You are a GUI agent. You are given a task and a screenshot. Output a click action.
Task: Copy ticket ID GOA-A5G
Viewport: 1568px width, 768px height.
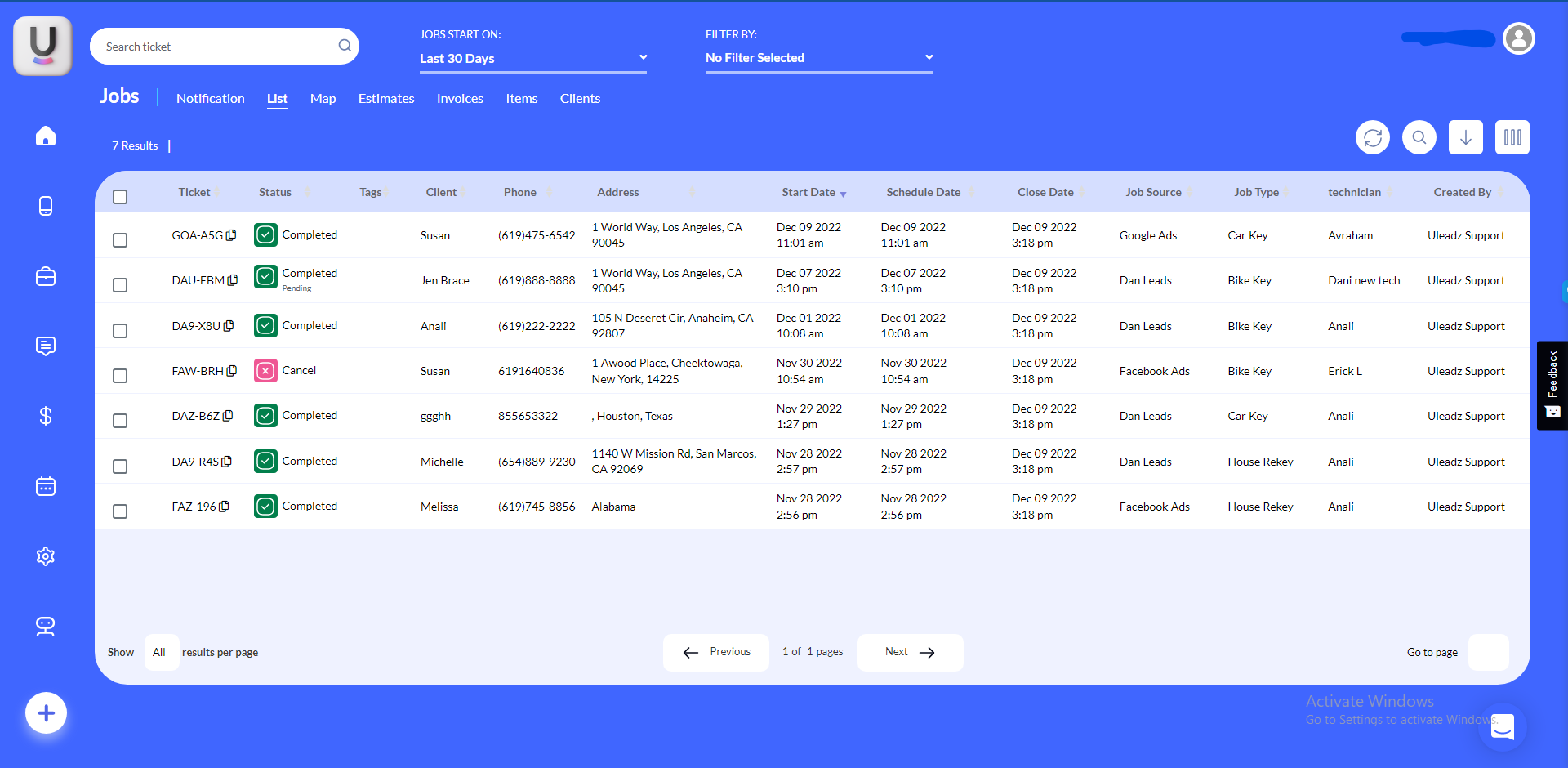[x=232, y=235]
